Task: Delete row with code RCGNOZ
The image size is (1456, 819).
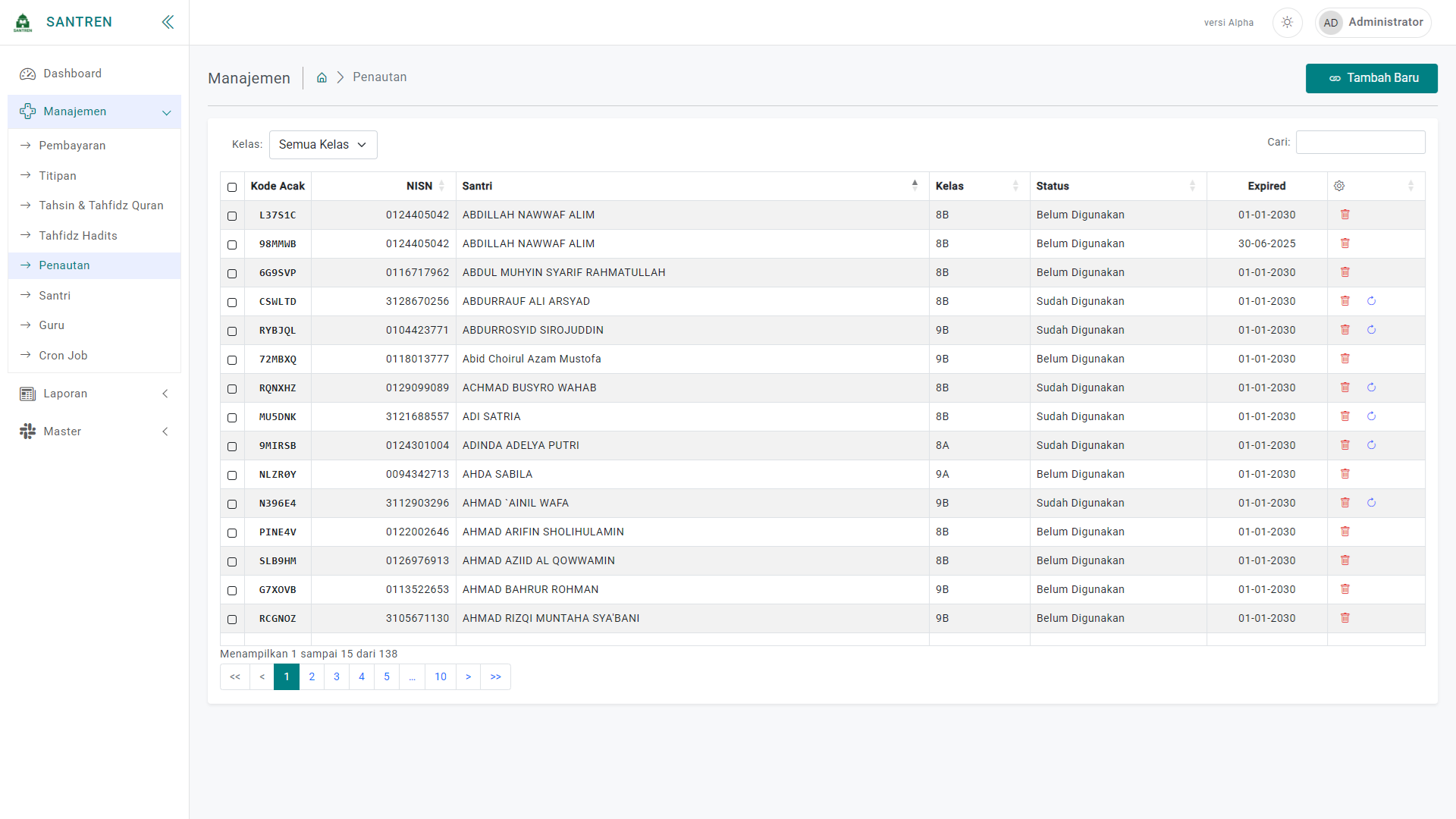Action: pyautogui.click(x=1345, y=618)
